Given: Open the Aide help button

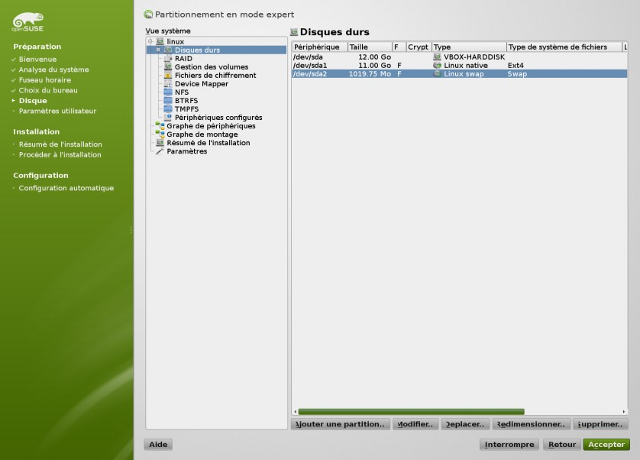Looking at the screenshot, I should tap(158, 444).
